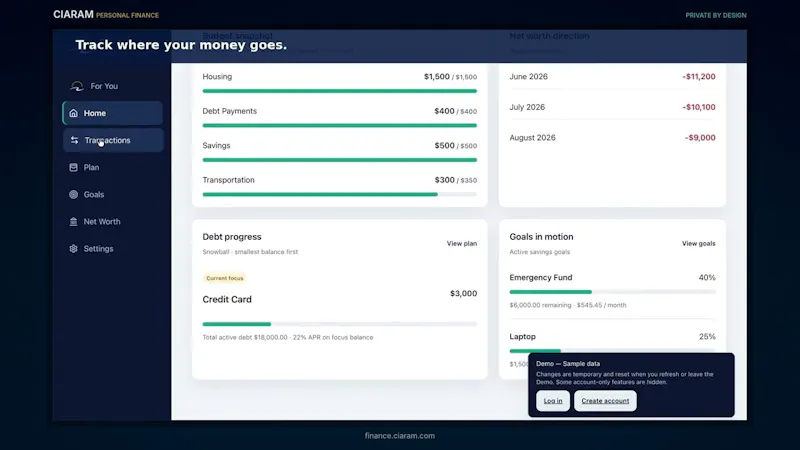Click the CIARAM logo text
This screenshot has height=450, width=800.
[73, 15]
